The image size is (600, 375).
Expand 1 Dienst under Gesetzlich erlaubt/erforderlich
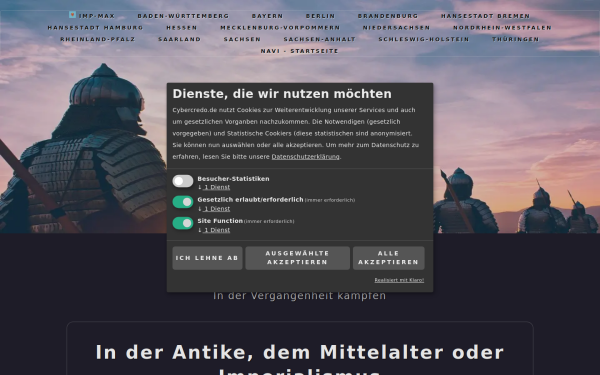point(217,209)
